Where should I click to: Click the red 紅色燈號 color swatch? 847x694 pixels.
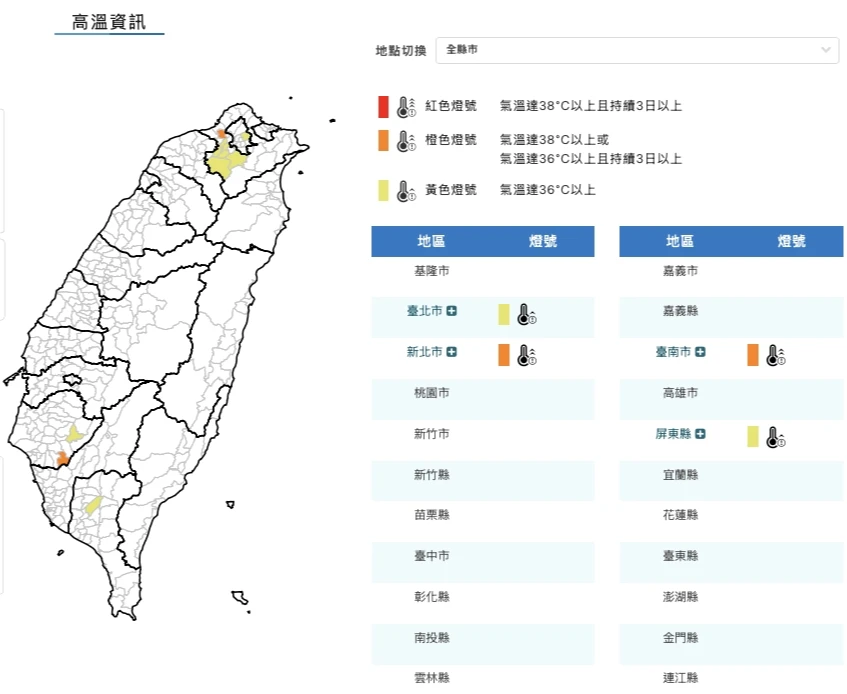(383, 106)
